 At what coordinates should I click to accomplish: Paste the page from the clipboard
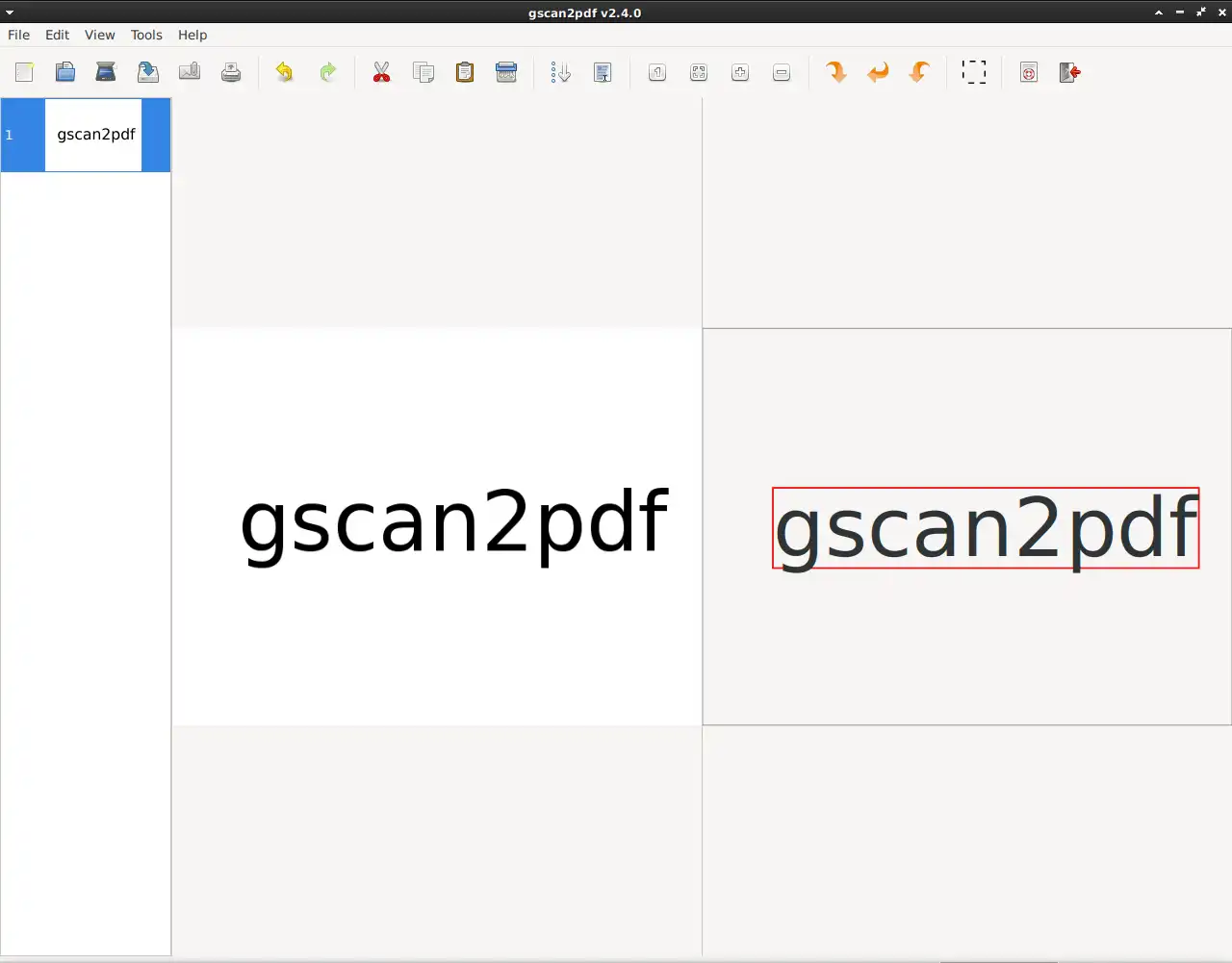[x=465, y=72]
